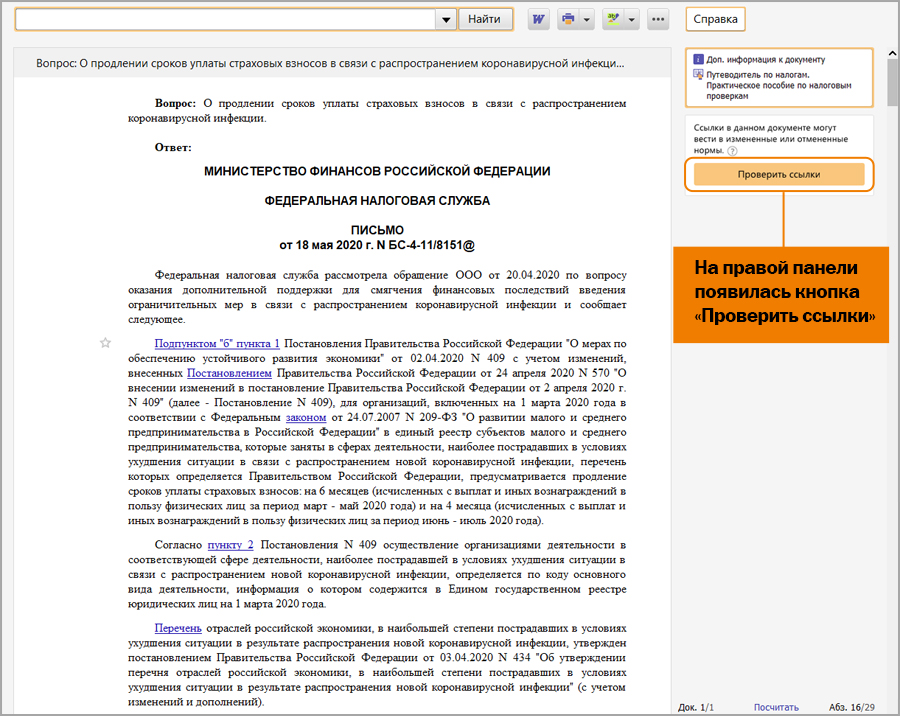This screenshot has height=716, width=900.
Task: Click into the search text field
Action: (x=225, y=19)
